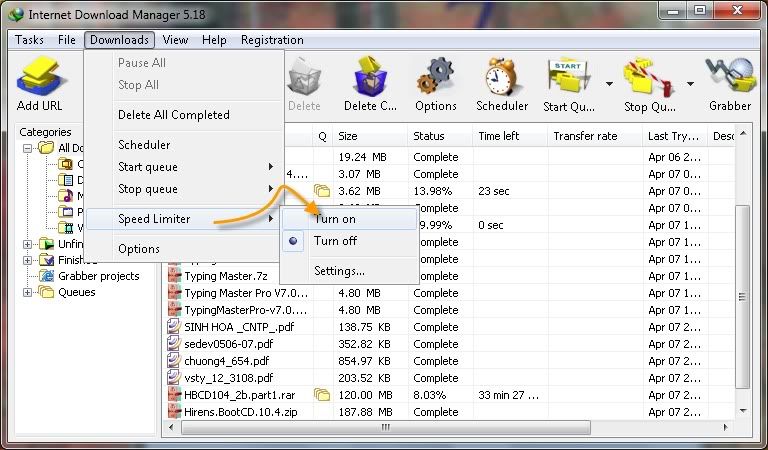Screen dimensions: 768x450
Task: Select the Grabber projects tree icon
Action: click(x=47, y=276)
